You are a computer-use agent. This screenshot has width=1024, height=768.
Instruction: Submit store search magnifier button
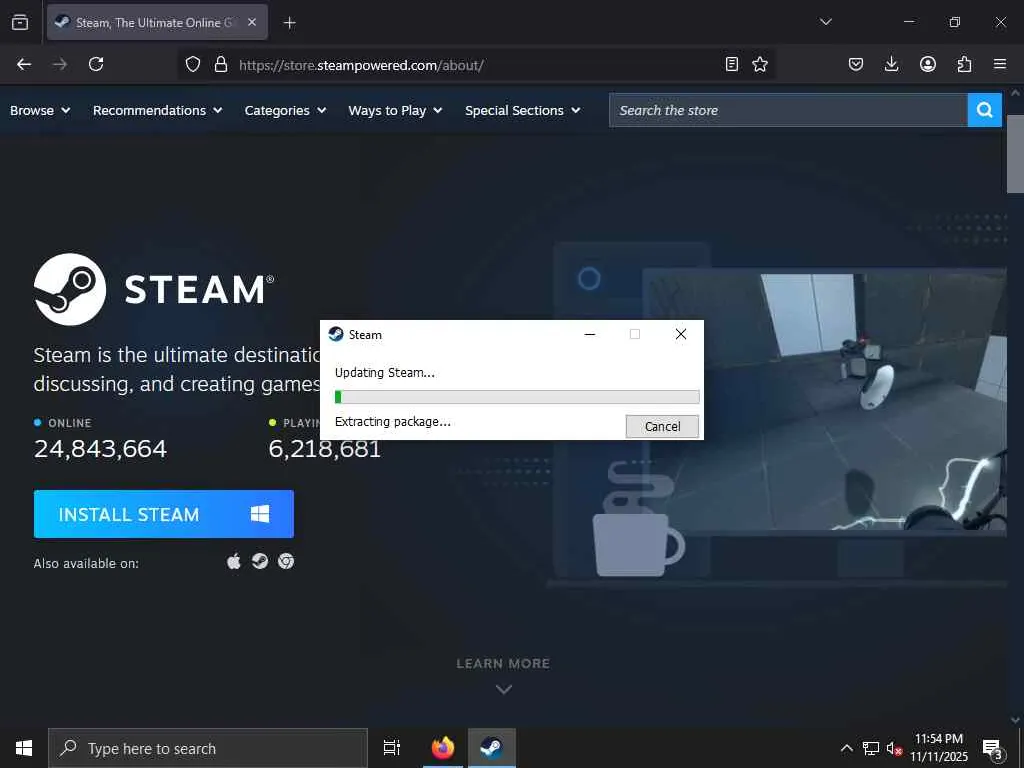coord(984,110)
